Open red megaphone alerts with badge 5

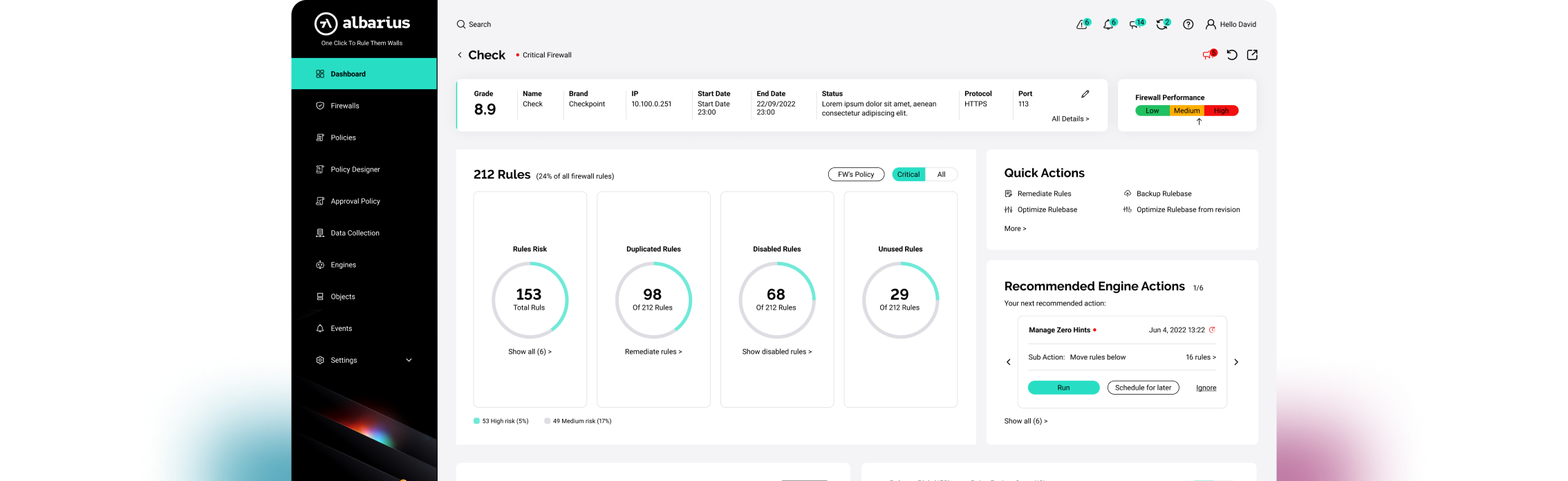tap(1209, 55)
